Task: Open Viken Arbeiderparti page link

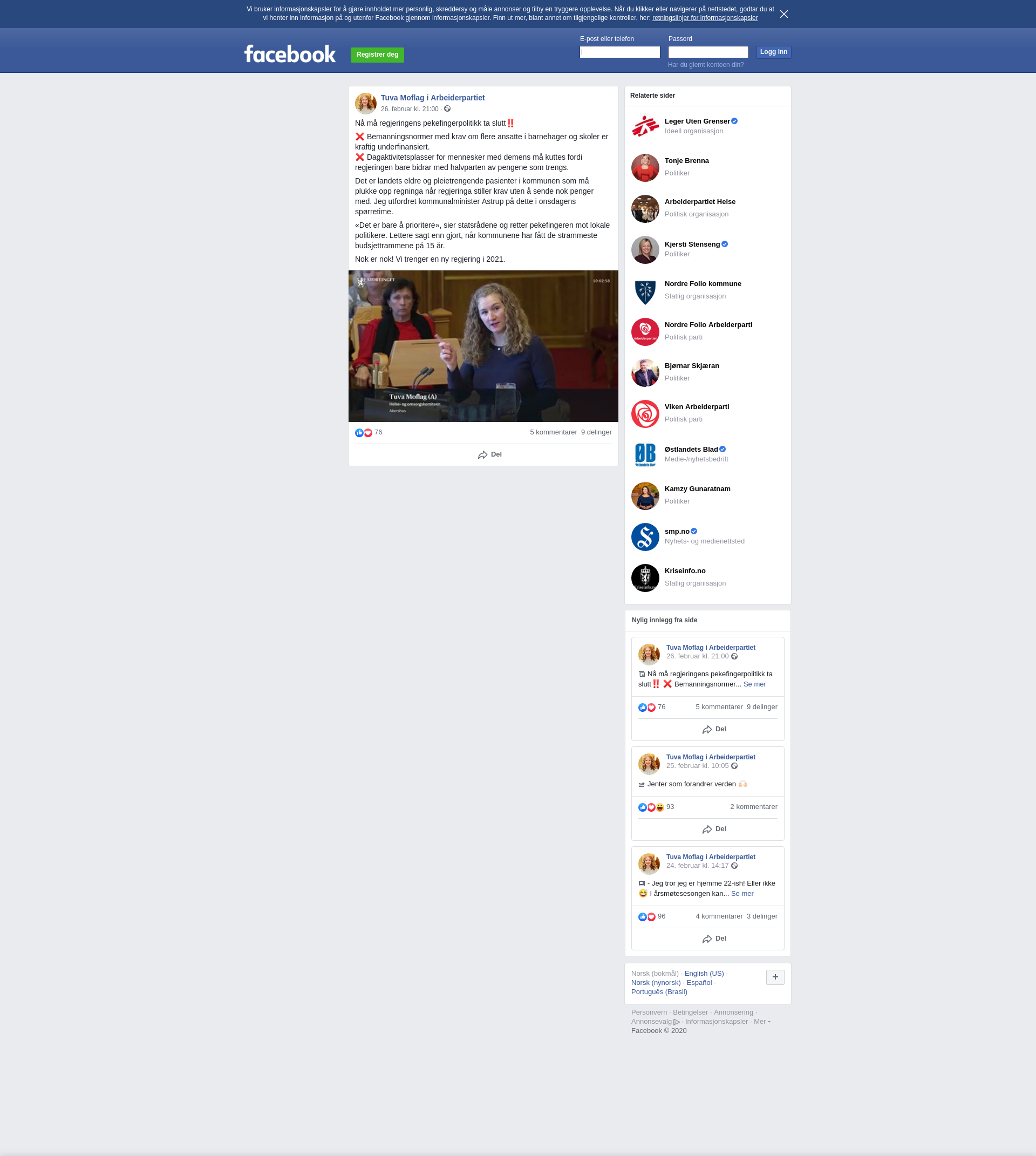Action: pyautogui.click(x=697, y=406)
